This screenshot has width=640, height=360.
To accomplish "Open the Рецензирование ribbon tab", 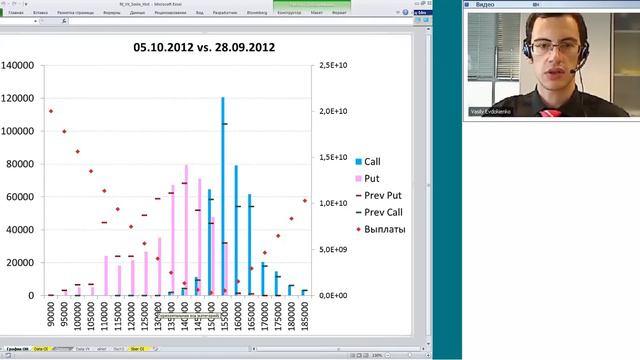I will (x=170, y=13).
